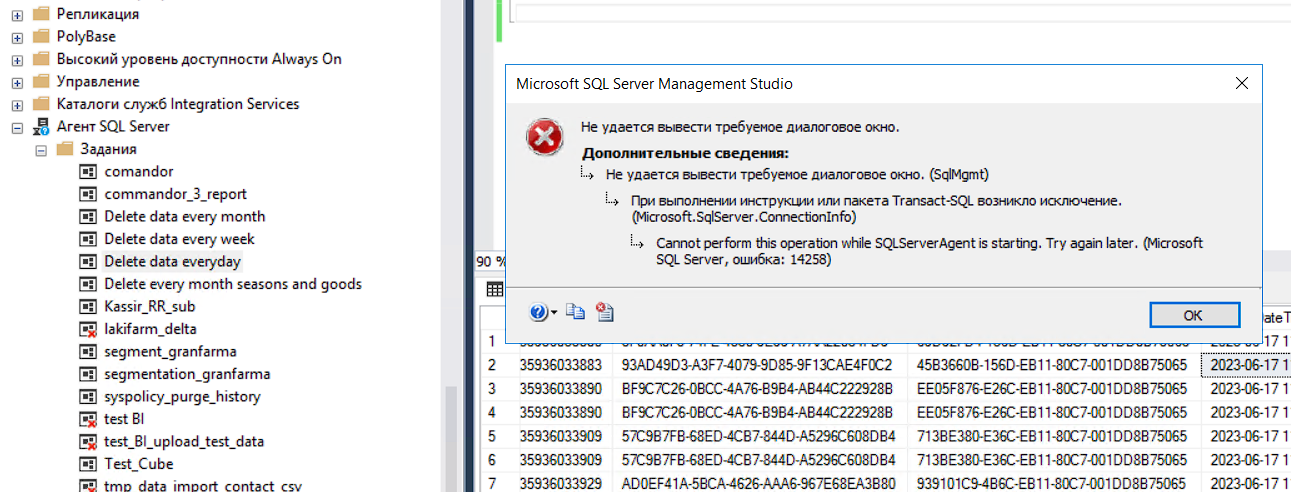This screenshot has width=1291, height=492.
Task: Click the SQL Server Agent node icon
Action: (x=41, y=127)
